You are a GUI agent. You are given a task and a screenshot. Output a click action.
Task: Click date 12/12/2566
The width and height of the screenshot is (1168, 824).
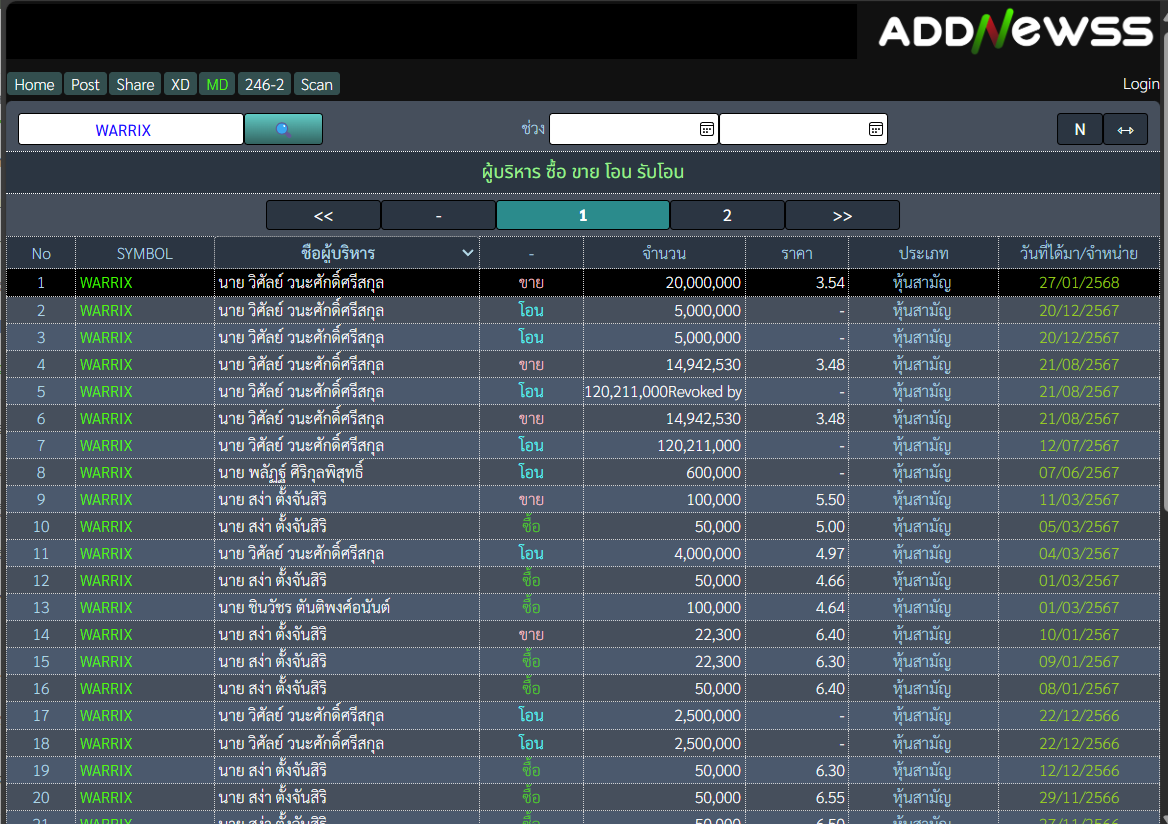click(x=1079, y=770)
